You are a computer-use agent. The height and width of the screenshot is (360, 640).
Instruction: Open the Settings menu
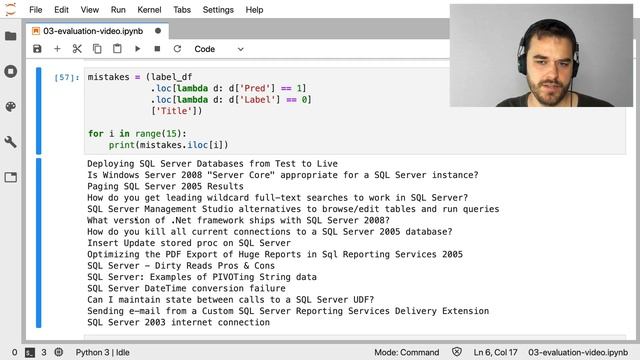[218, 10]
